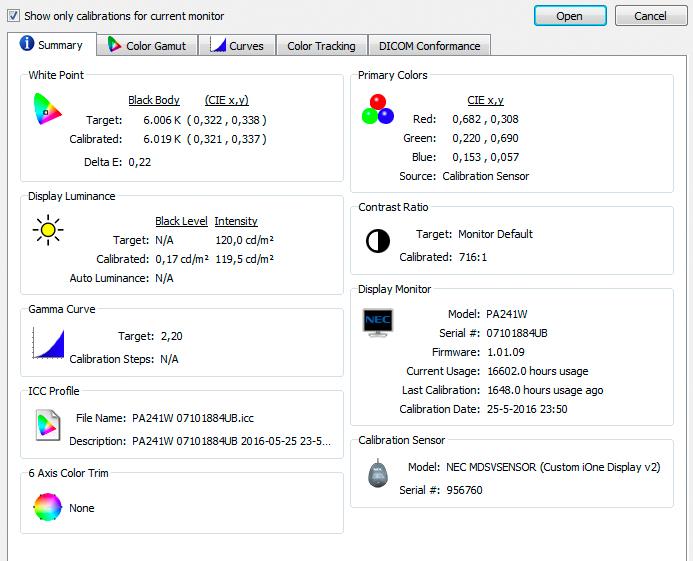Uncheck Show only calibrations for current monitor
Screen dimensions: 693x561
(x=13, y=16)
